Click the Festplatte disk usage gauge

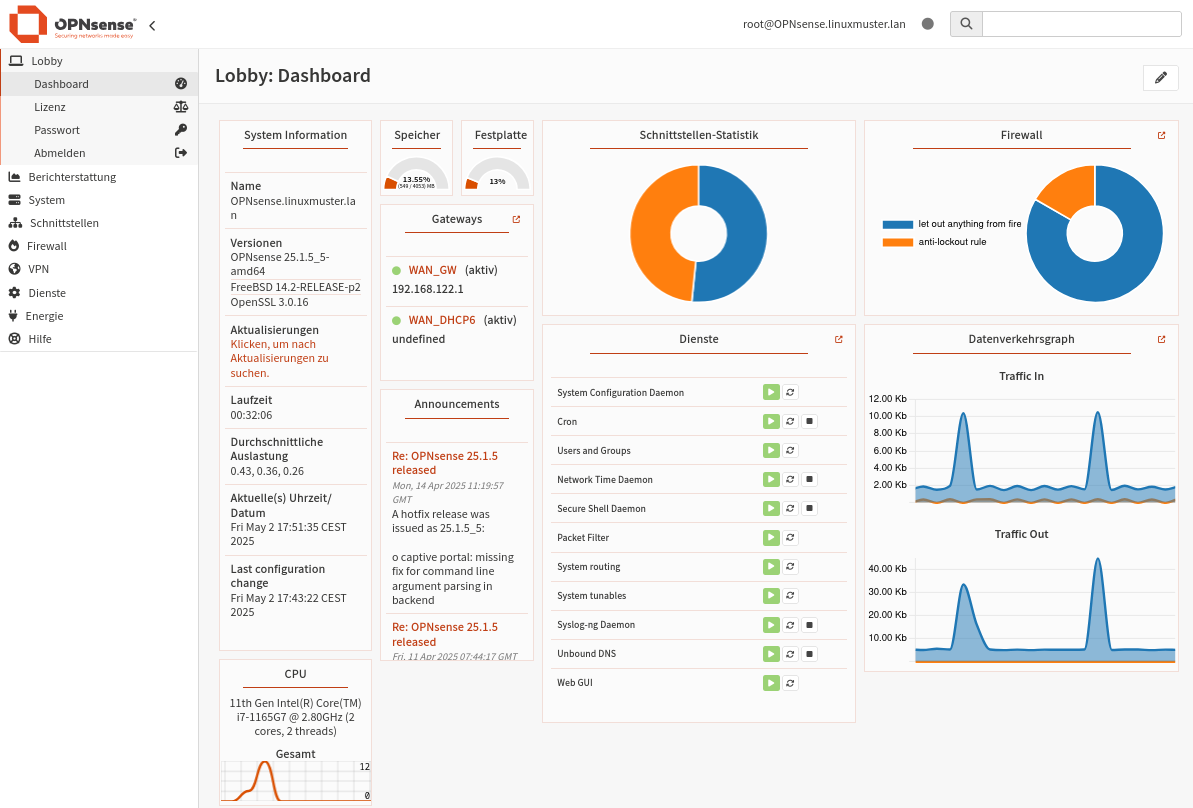497,175
